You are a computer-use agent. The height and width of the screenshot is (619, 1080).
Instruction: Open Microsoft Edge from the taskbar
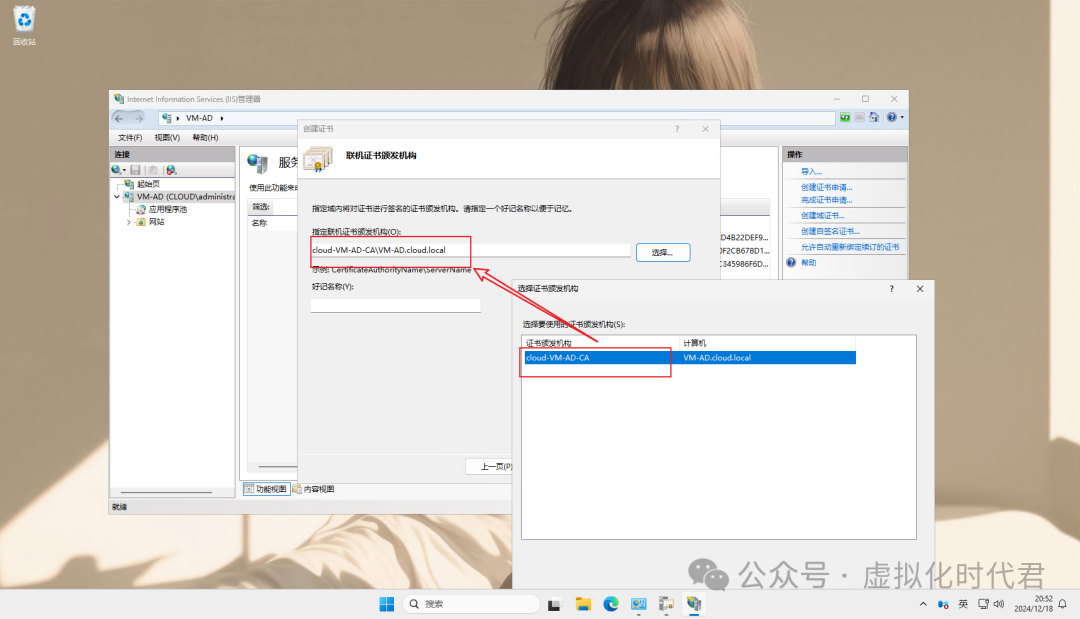click(610, 604)
